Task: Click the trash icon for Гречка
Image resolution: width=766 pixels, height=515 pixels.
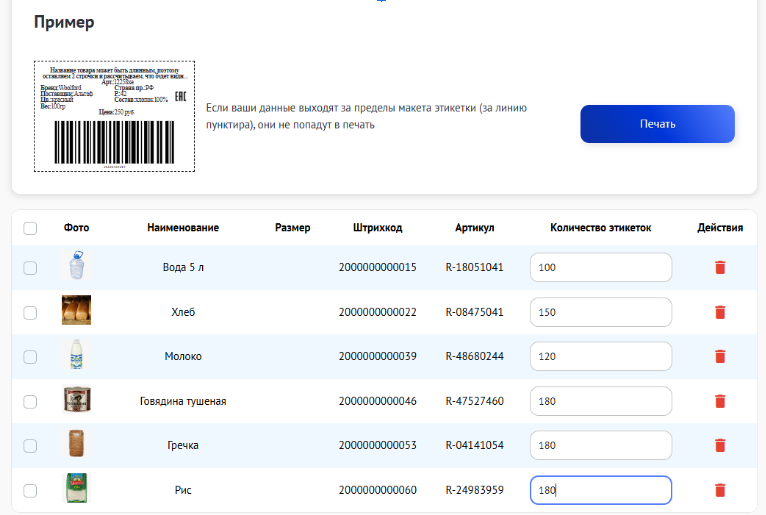Action: (719, 446)
